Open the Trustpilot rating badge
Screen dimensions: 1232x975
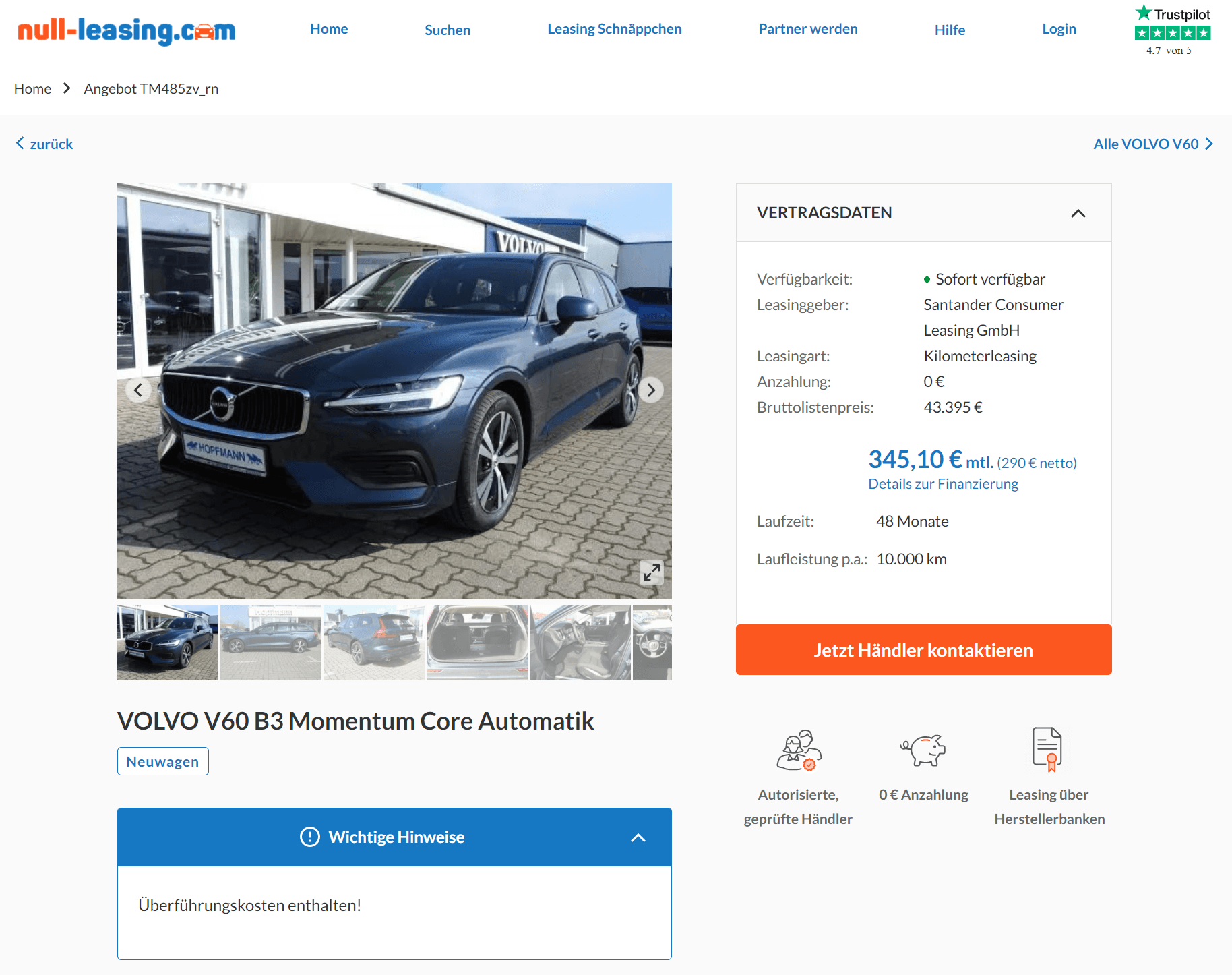(1173, 31)
